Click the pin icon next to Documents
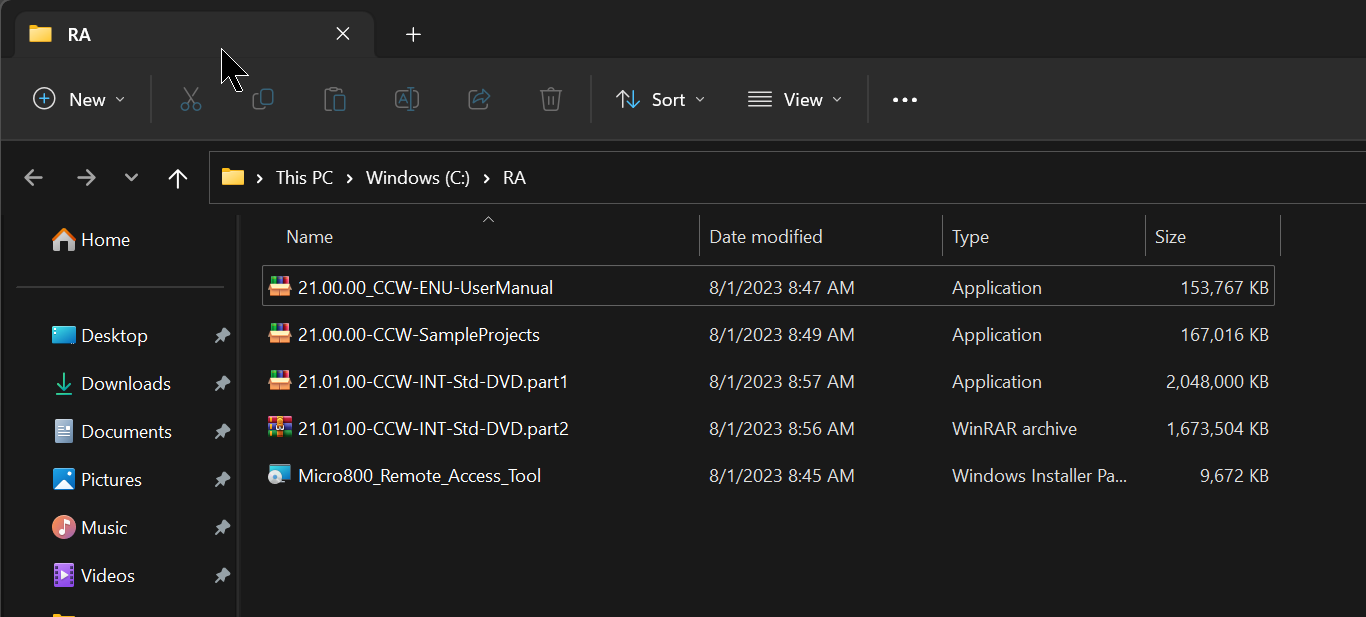This screenshot has height=617, width=1366. [222, 432]
